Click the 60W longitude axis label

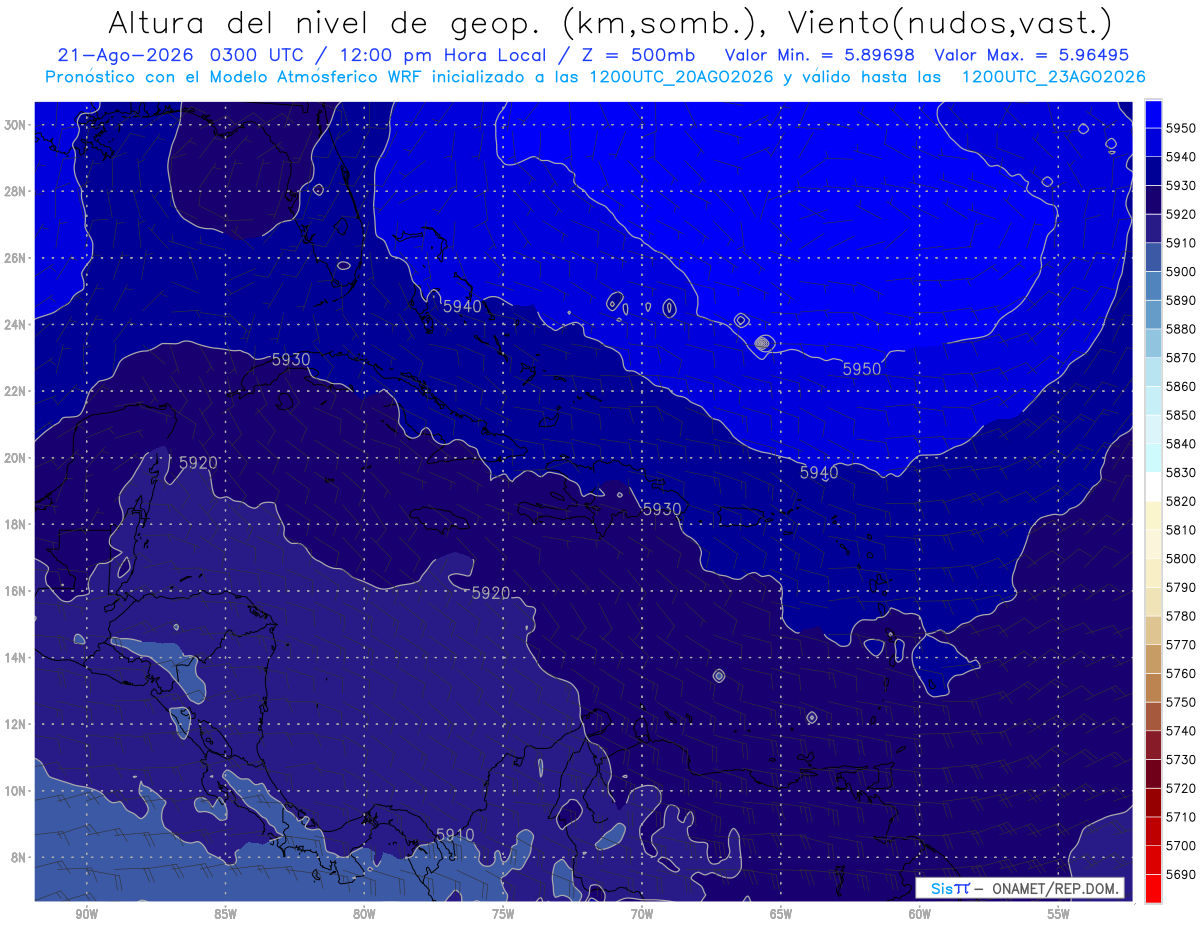[920, 914]
